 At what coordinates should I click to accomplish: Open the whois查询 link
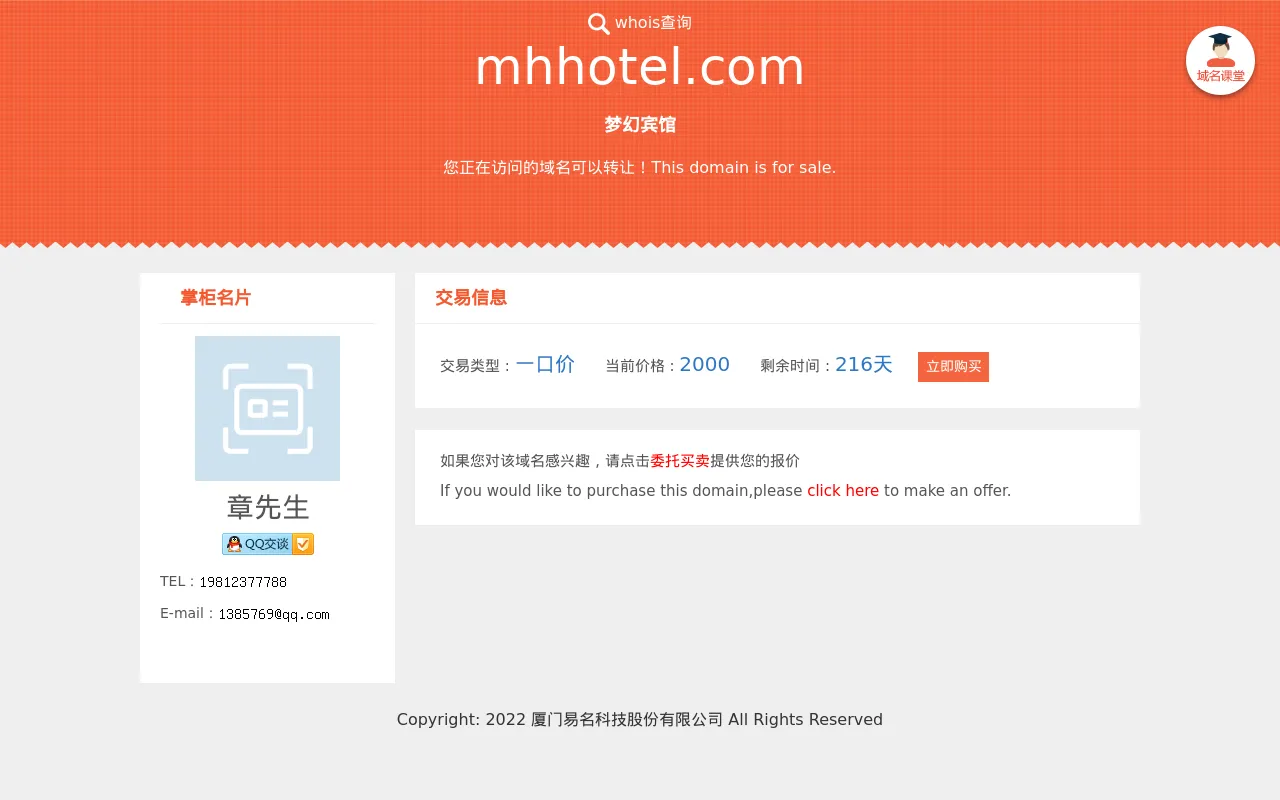[x=653, y=23]
